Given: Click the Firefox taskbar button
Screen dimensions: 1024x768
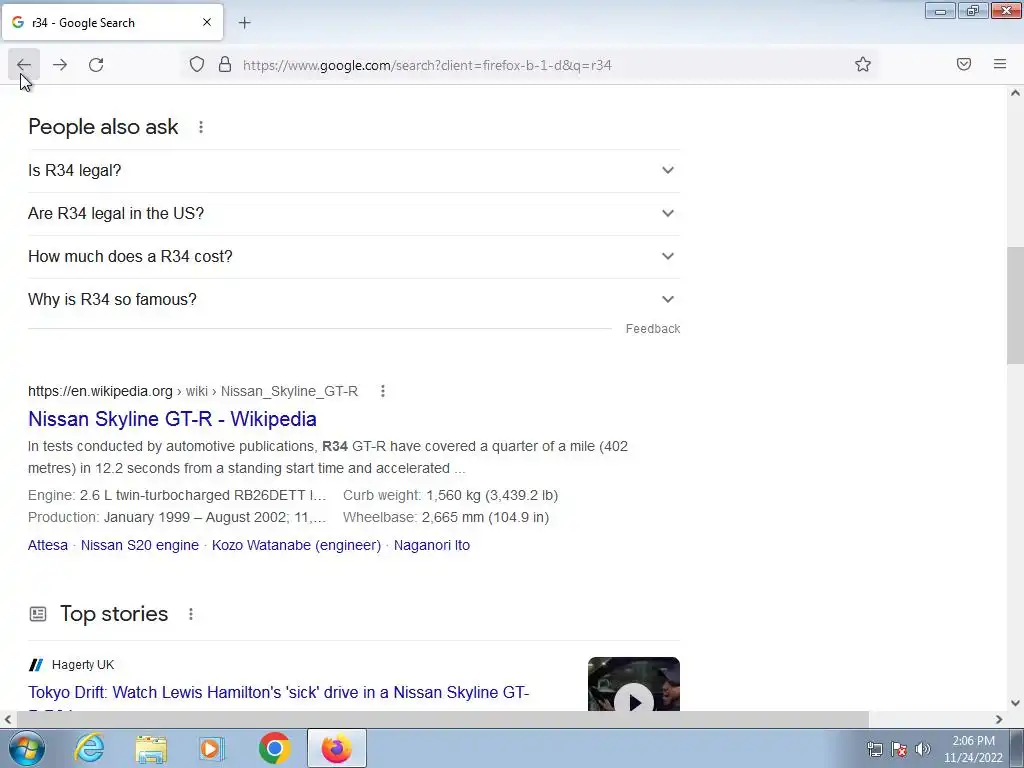Looking at the screenshot, I should 337,748.
